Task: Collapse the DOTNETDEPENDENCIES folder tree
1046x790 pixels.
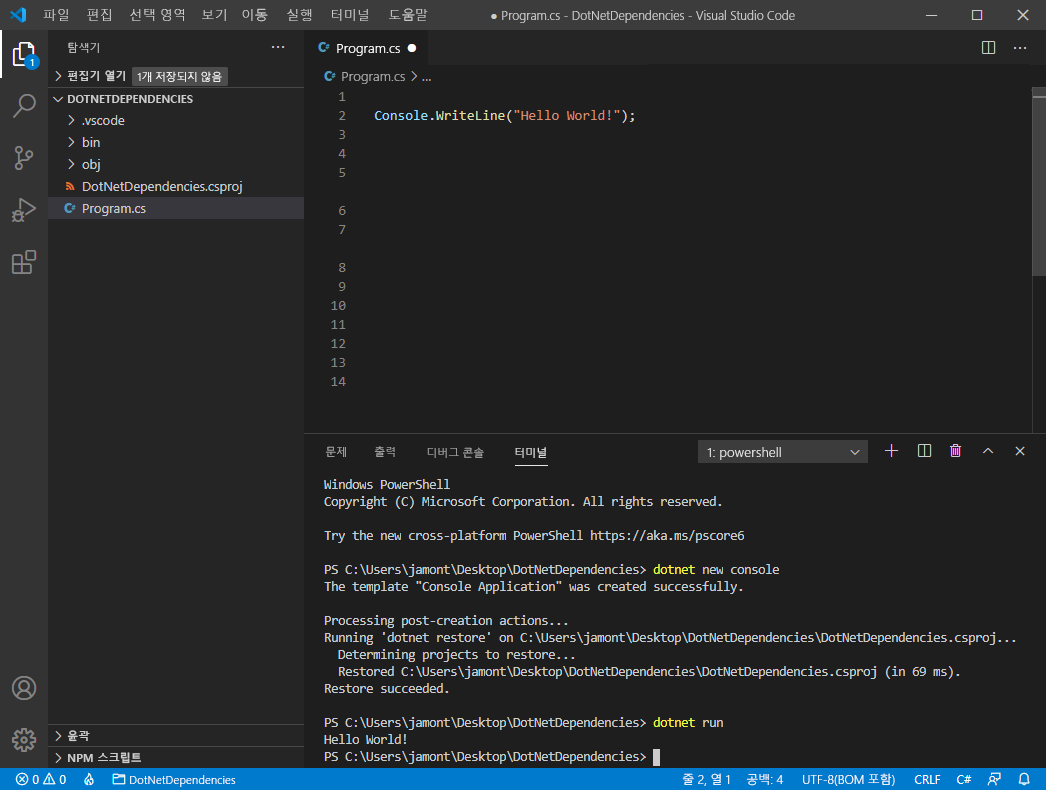Action: [x=58, y=98]
